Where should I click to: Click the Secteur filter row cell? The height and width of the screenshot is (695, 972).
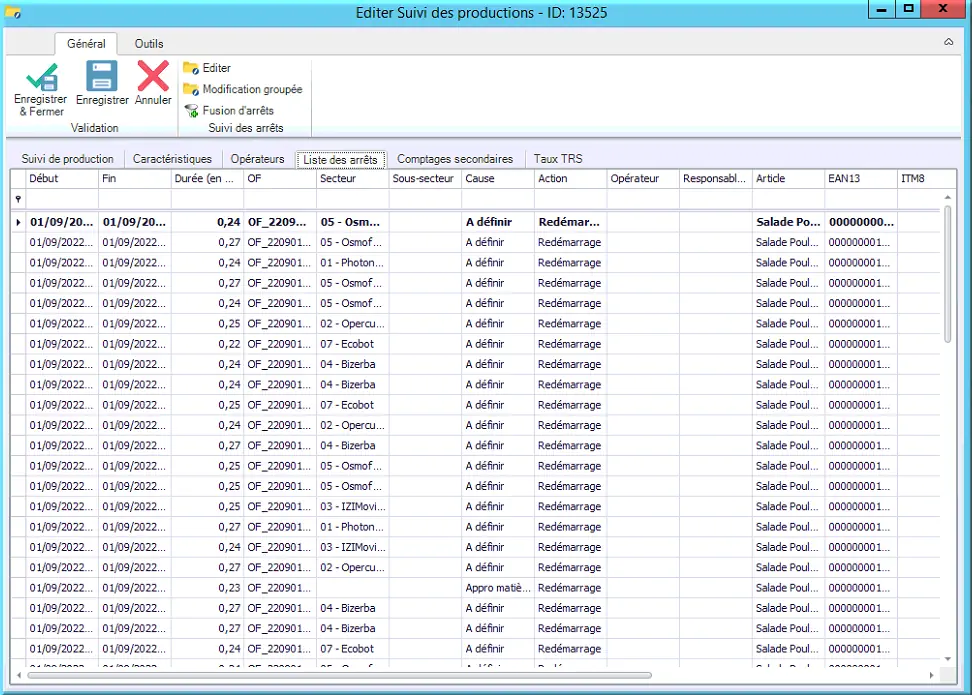tap(352, 199)
